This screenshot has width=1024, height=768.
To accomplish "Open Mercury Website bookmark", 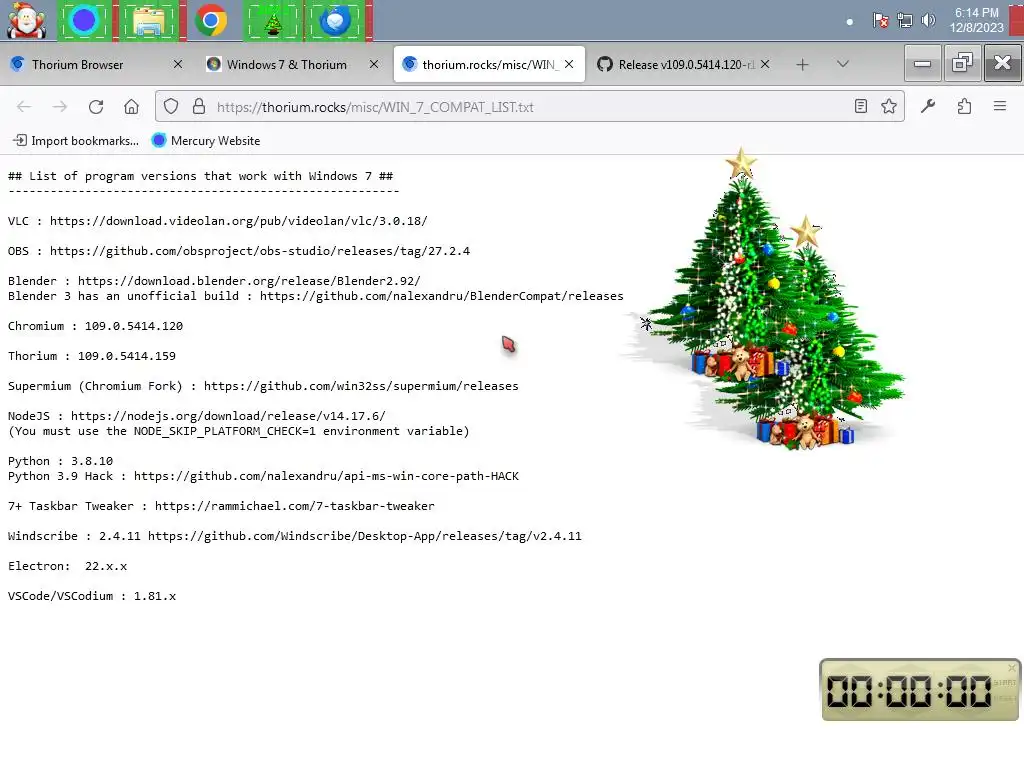I will coord(206,140).
